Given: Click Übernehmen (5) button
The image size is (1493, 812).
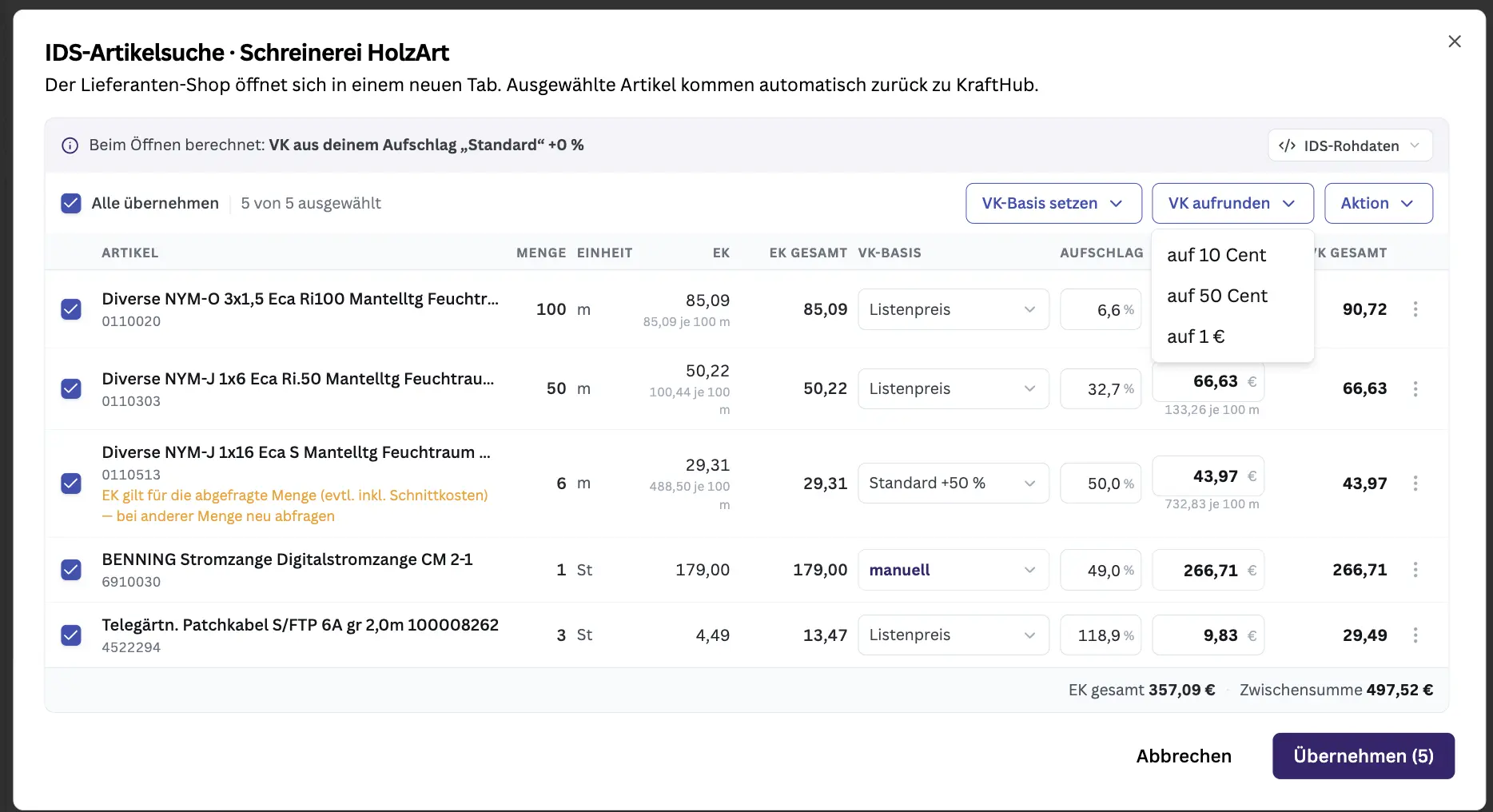Looking at the screenshot, I should click(1364, 756).
